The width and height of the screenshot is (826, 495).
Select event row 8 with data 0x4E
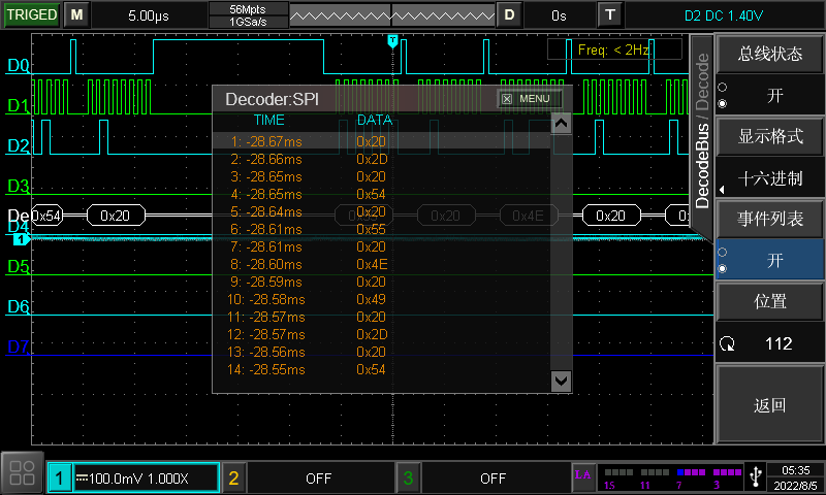(310, 264)
